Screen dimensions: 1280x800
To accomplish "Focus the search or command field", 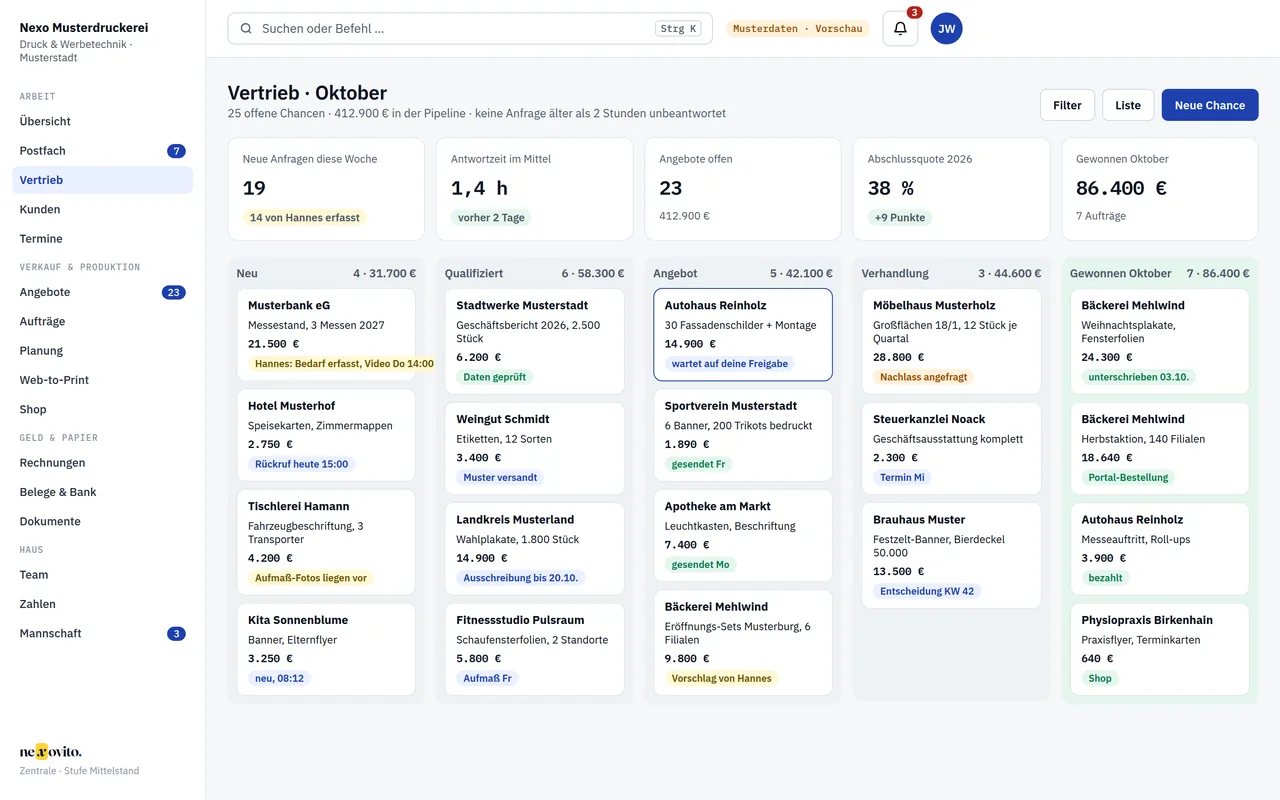I will click(x=470, y=29).
